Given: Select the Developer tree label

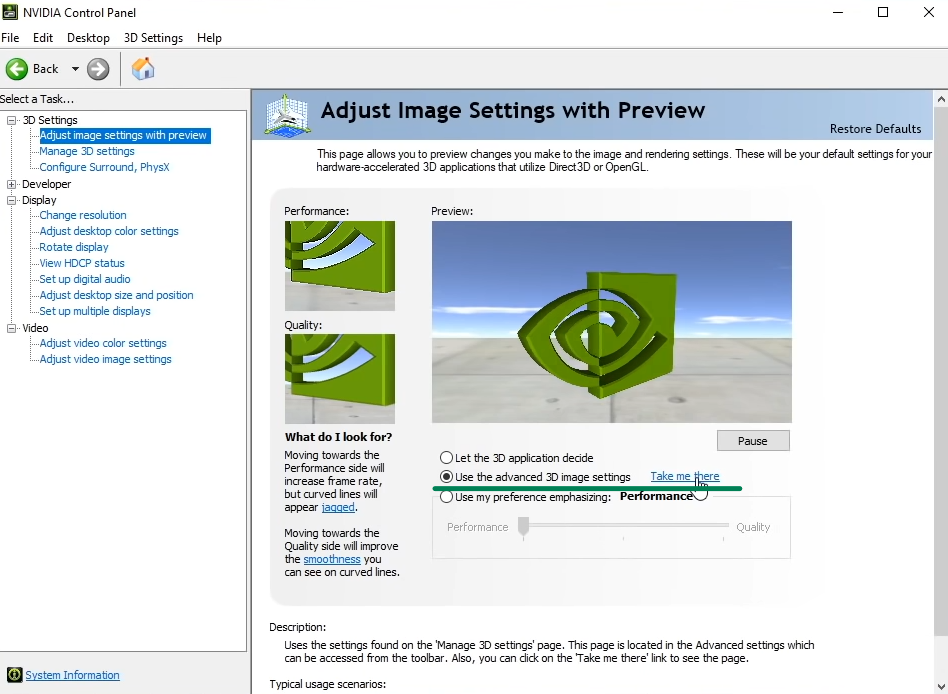Looking at the screenshot, I should coord(47,184).
